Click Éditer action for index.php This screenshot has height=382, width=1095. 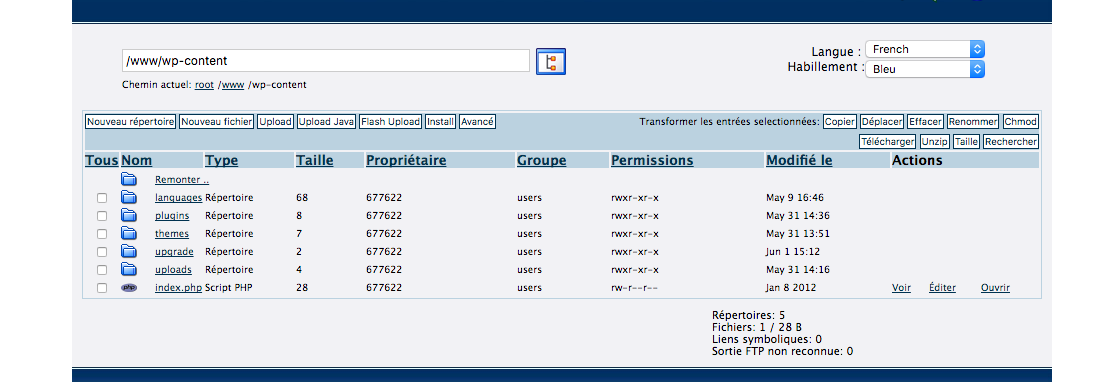[942, 288]
